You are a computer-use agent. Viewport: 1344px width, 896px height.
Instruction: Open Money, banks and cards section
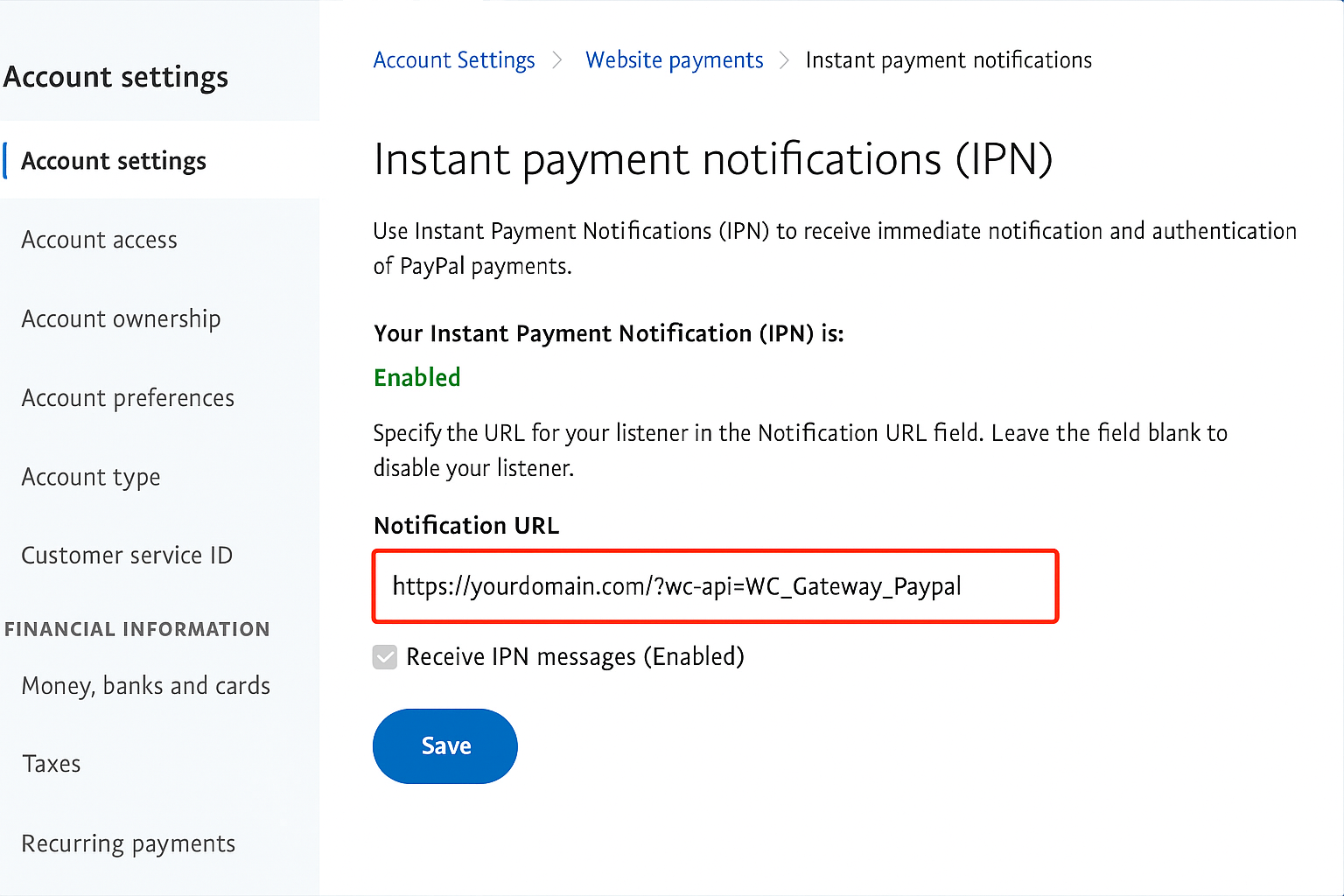pyautogui.click(x=145, y=685)
